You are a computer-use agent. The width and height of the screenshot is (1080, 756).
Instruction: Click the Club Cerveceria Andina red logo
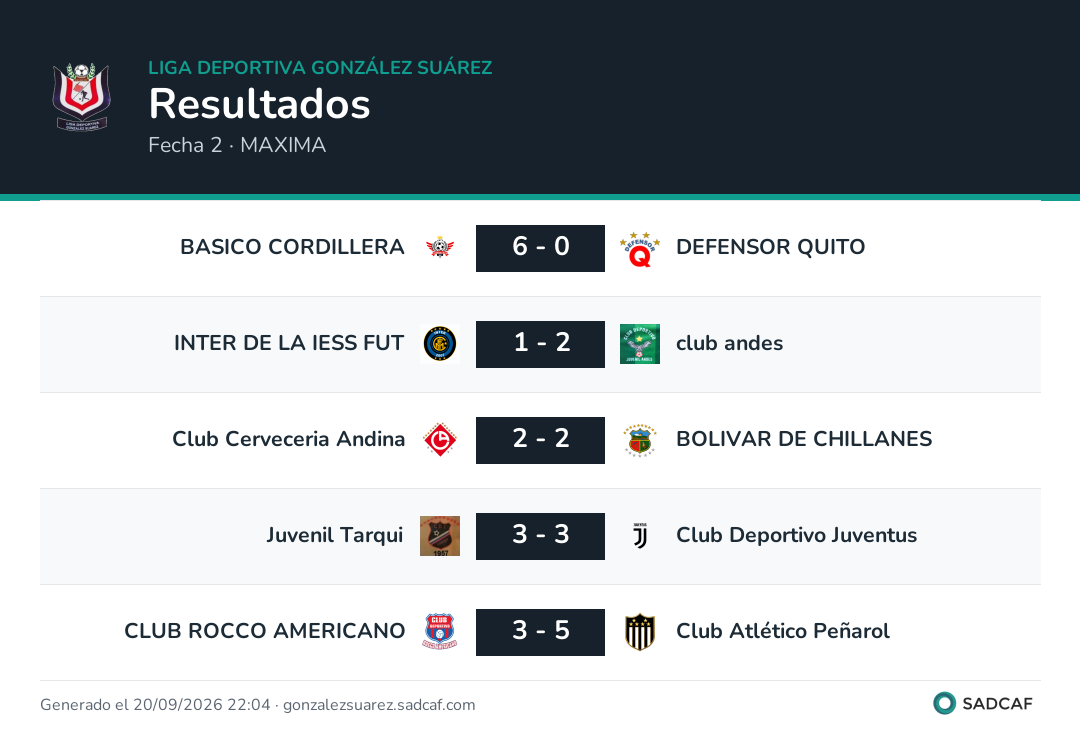click(440, 440)
